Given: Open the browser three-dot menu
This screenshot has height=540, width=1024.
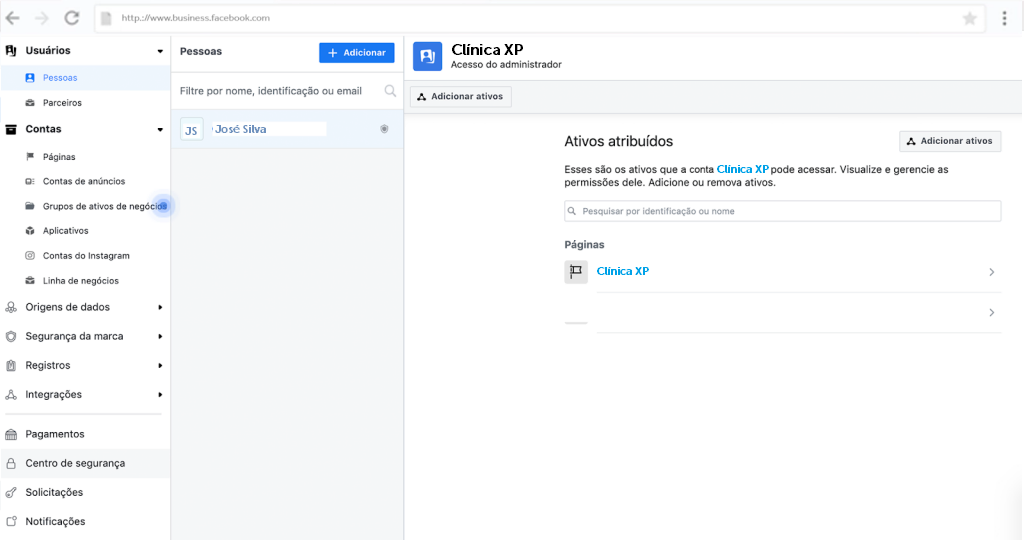Looking at the screenshot, I should pyautogui.click(x=1004, y=18).
